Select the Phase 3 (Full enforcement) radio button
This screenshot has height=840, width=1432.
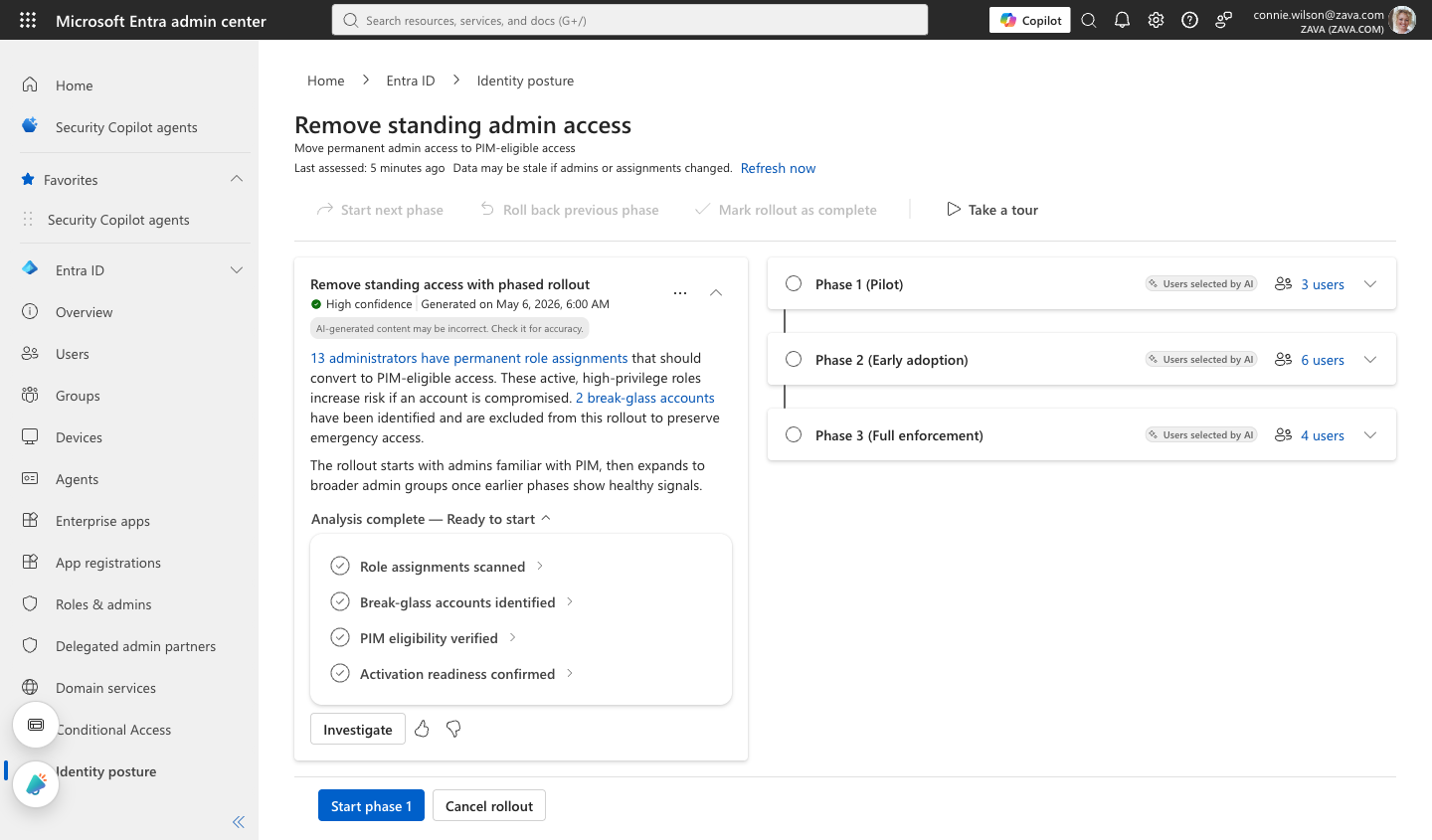click(x=794, y=434)
